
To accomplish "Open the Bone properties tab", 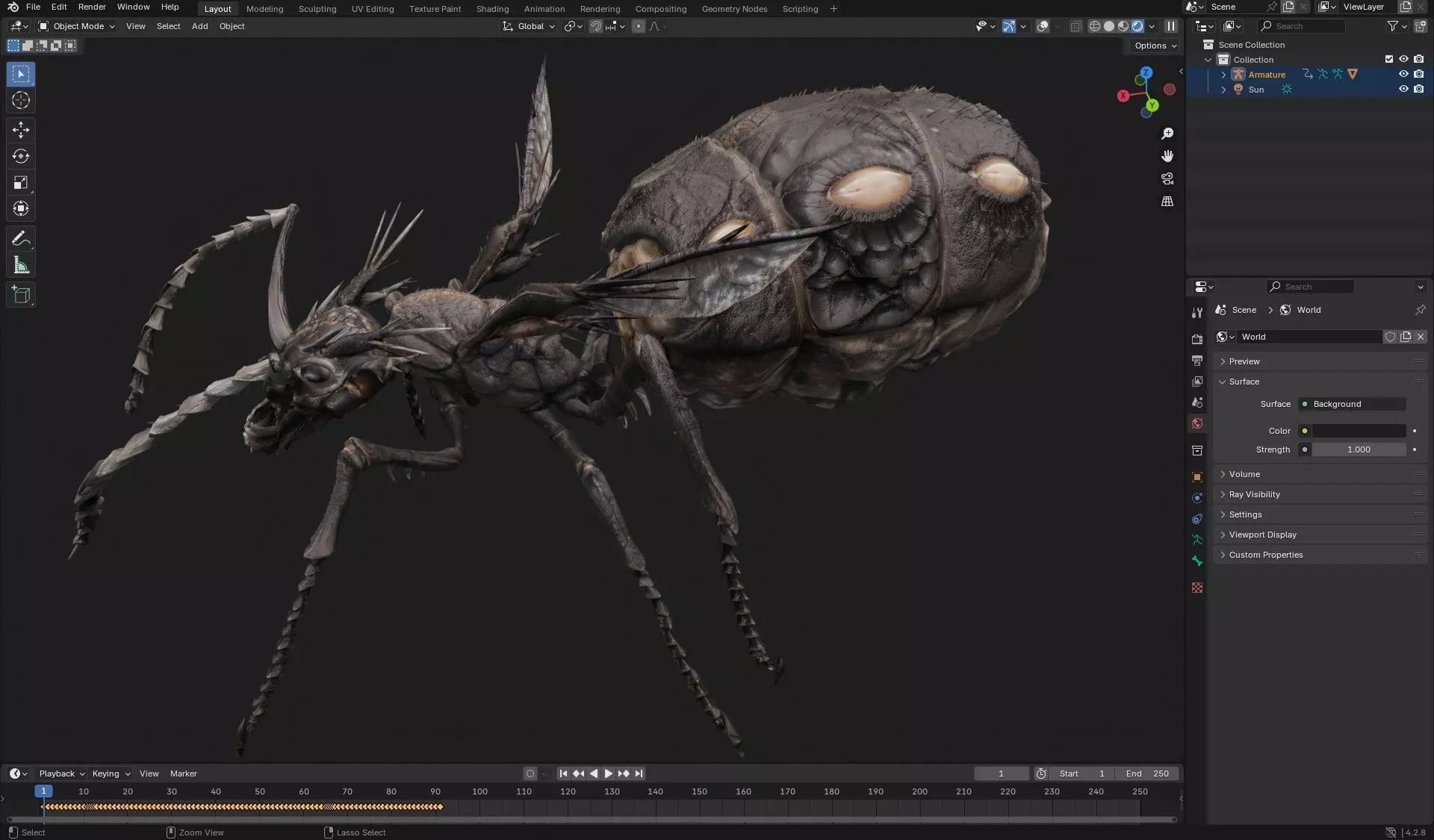I will pos(1197,561).
